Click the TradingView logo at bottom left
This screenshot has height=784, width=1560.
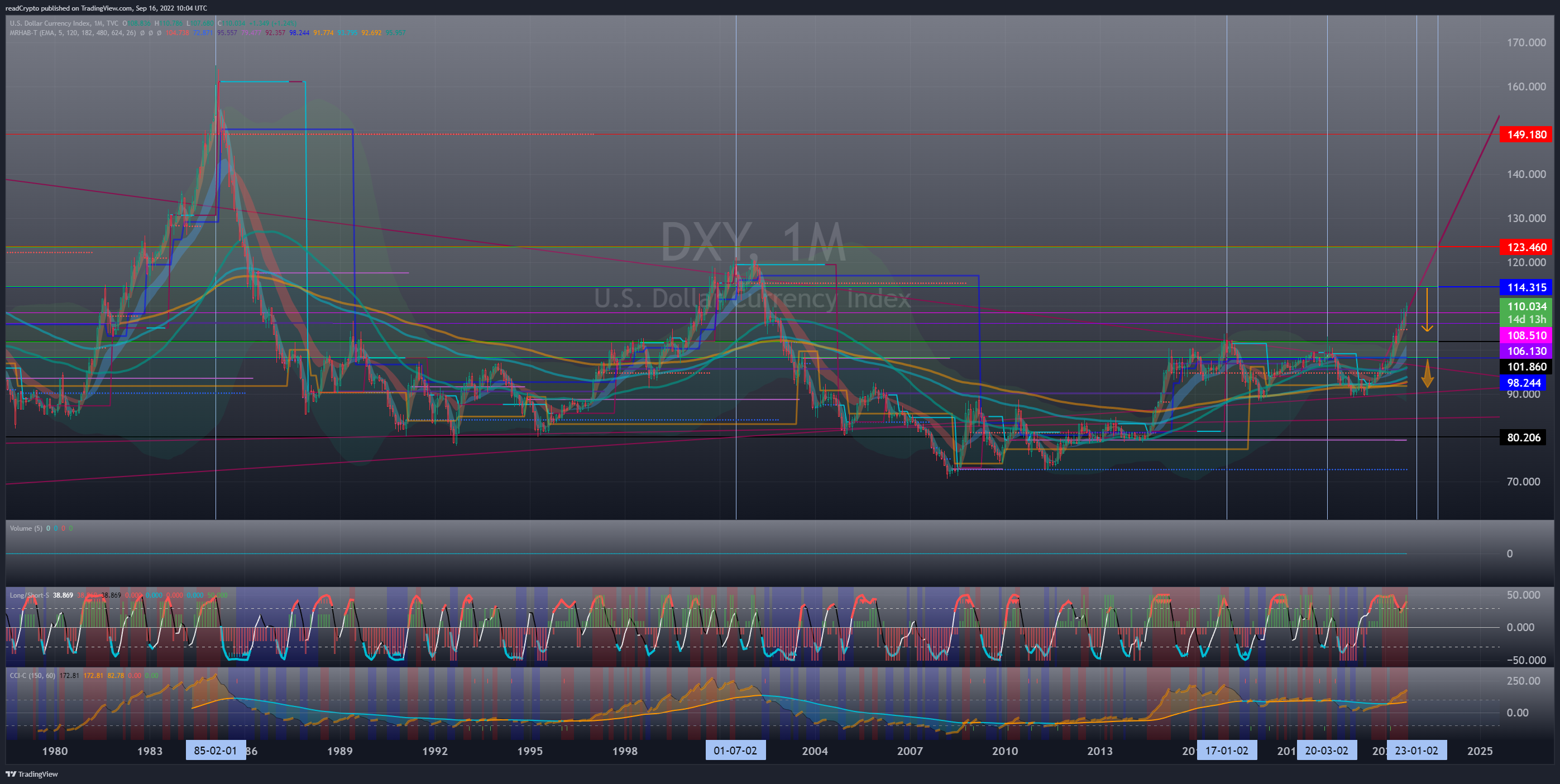(x=31, y=774)
